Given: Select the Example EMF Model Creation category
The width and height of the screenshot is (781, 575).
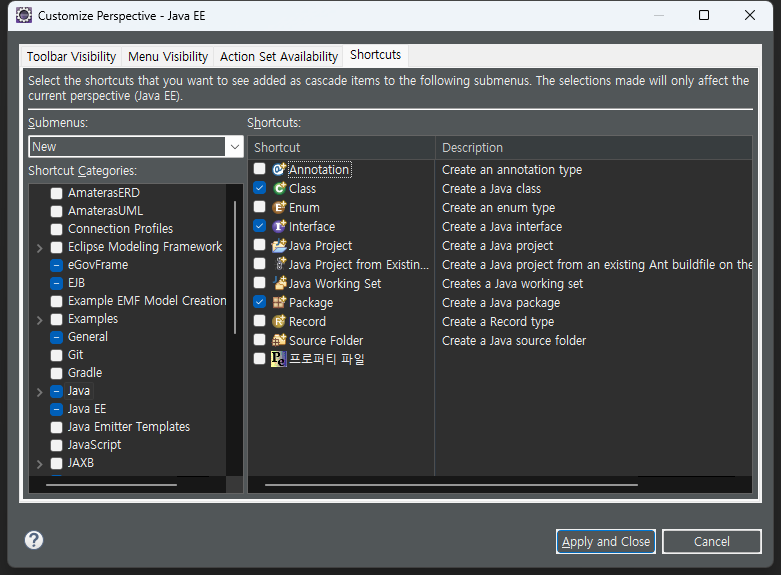Looking at the screenshot, I should point(147,301).
